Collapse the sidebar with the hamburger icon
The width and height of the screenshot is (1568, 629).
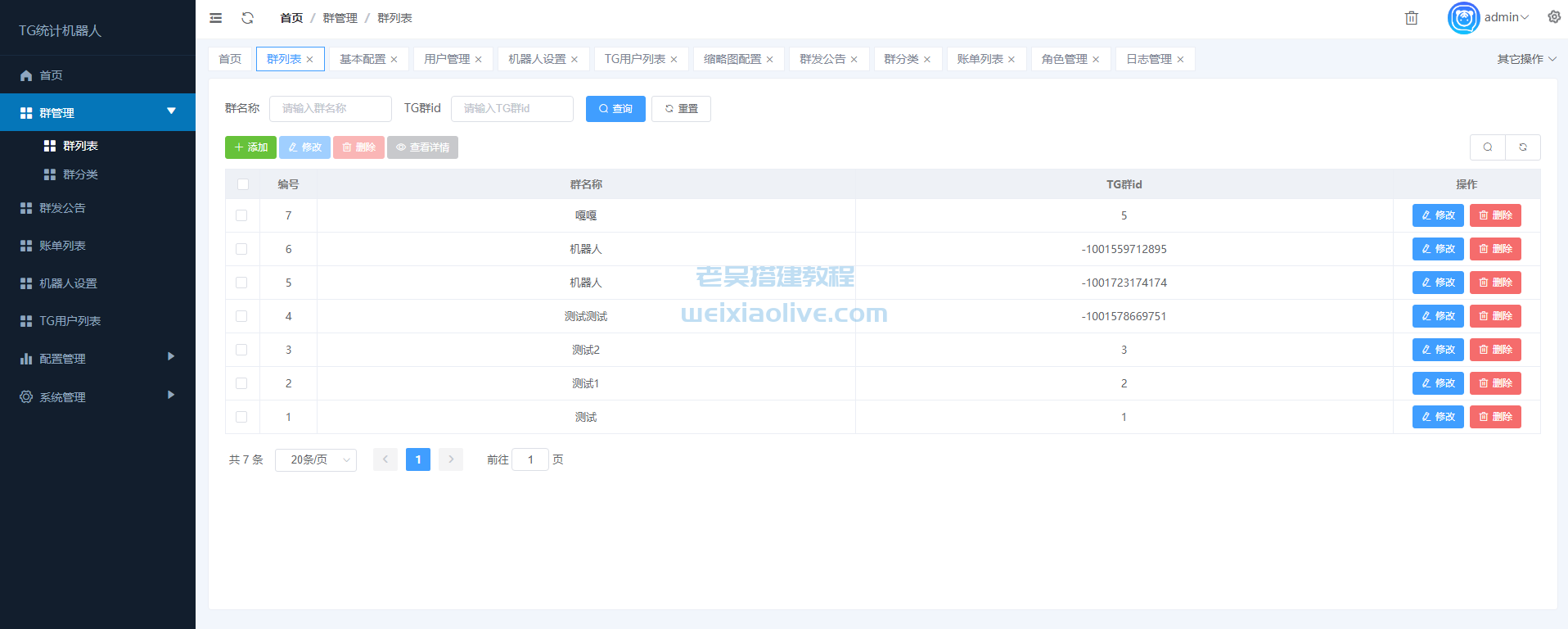tap(216, 18)
